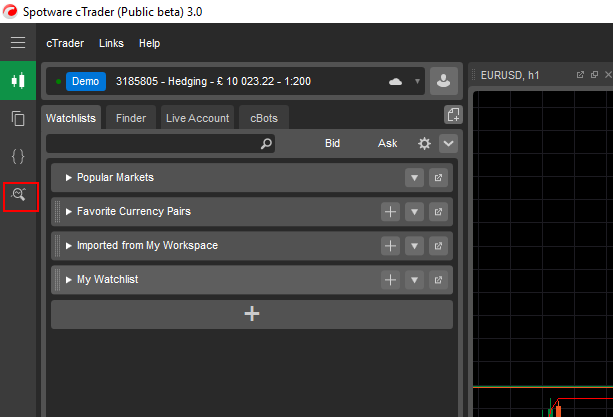The height and width of the screenshot is (417, 613).
Task: Open the Automate curly-braces section
Action: [x=18, y=156]
